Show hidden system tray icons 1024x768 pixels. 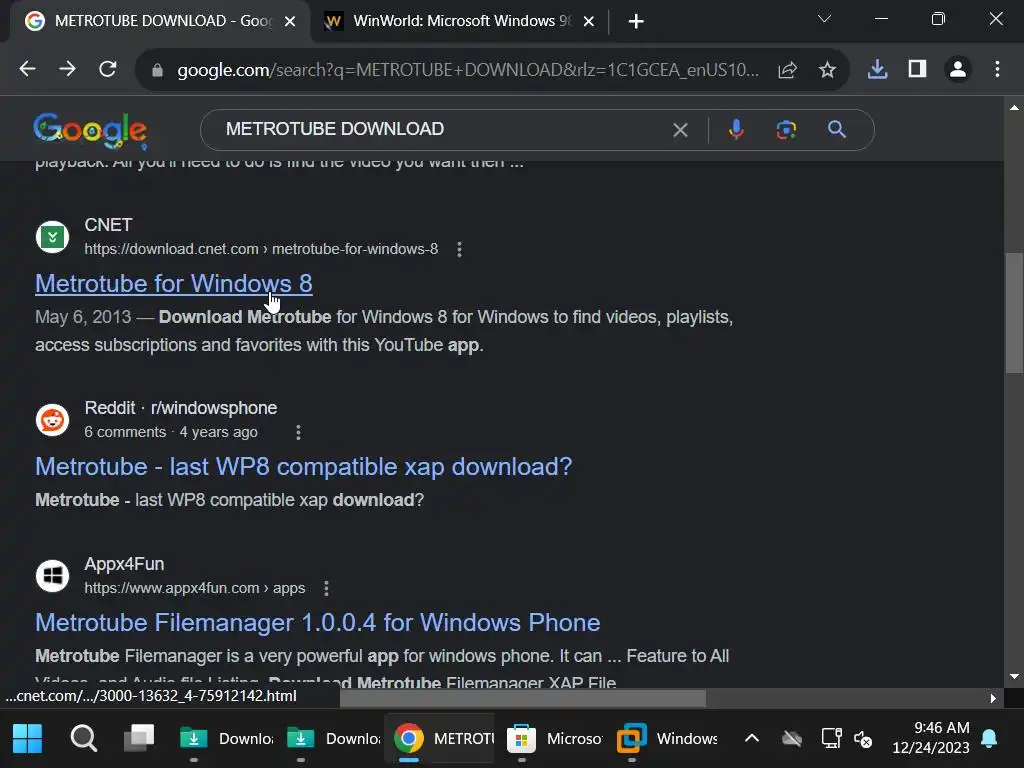click(x=752, y=739)
